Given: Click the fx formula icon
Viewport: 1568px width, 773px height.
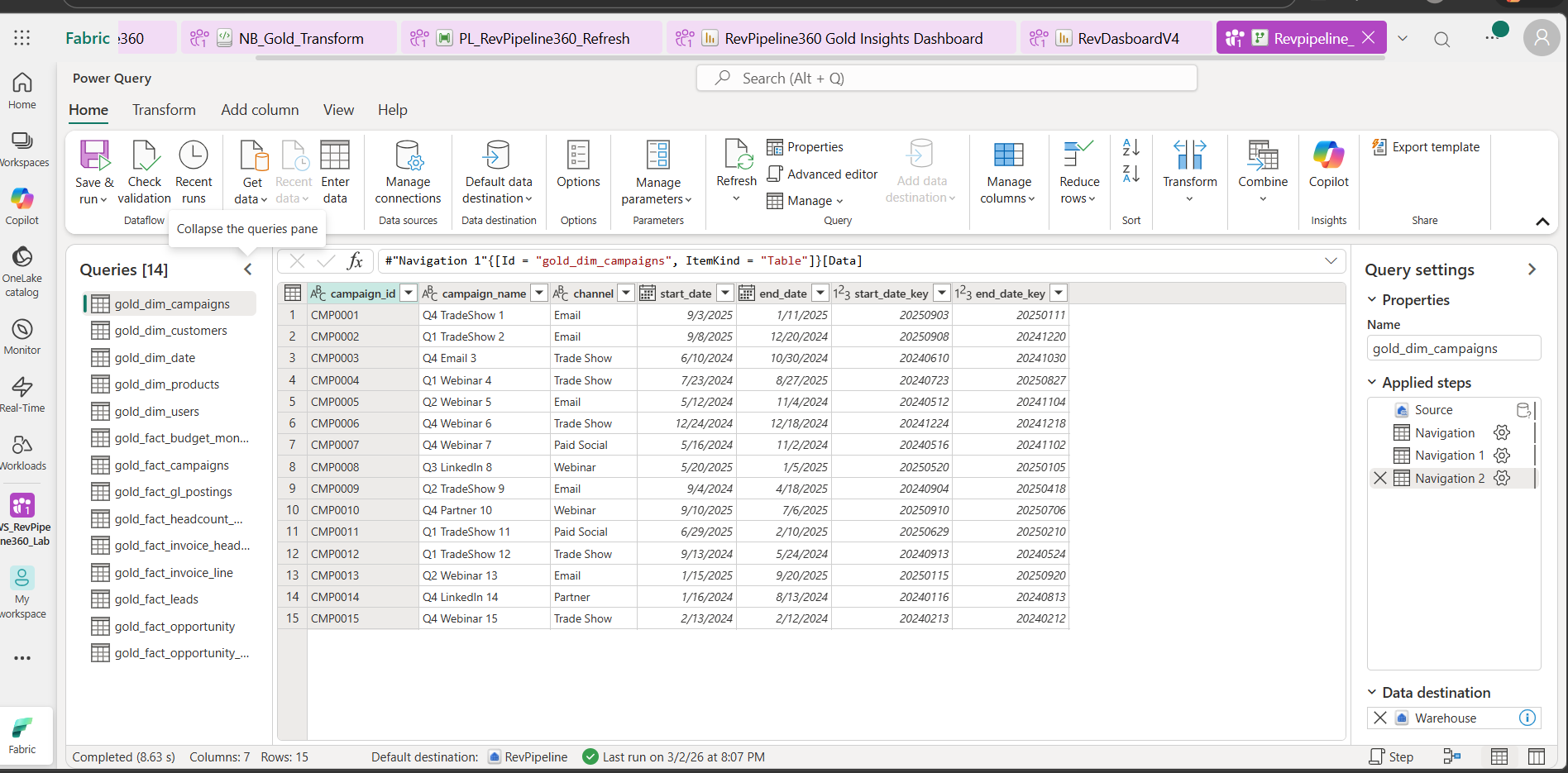Looking at the screenshot, I should click(356, 260).
